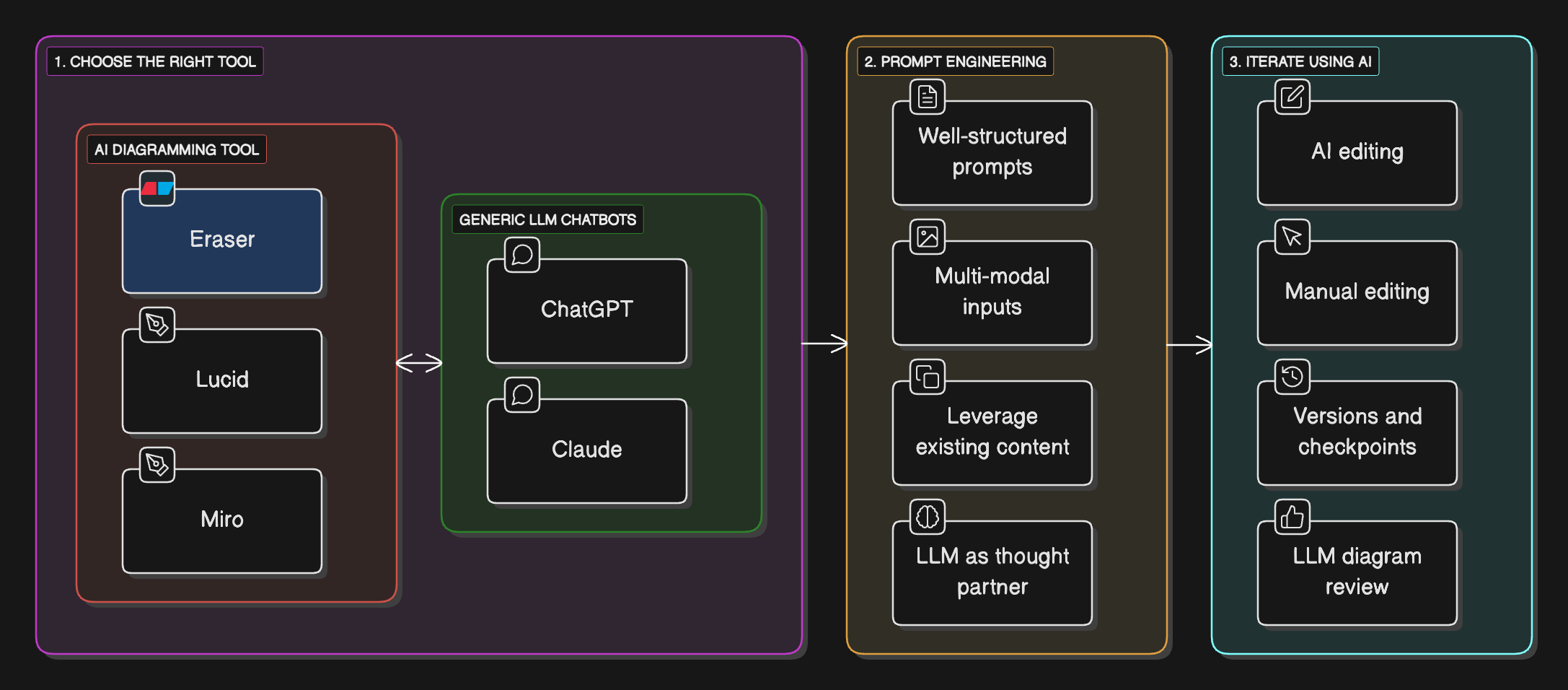Click the 'AI DIAGRAMMING TOOL' group label
Viewport: 1568px width, 690px height.
(177, 149)
